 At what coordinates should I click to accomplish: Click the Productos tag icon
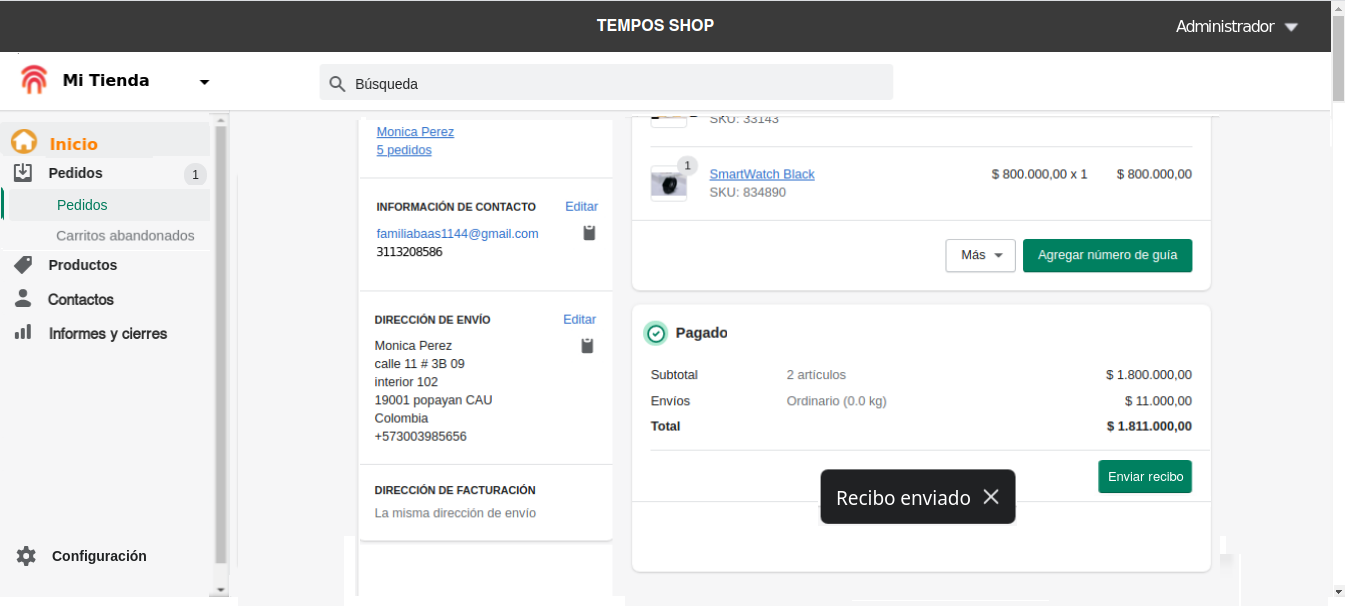pos(24,265)
